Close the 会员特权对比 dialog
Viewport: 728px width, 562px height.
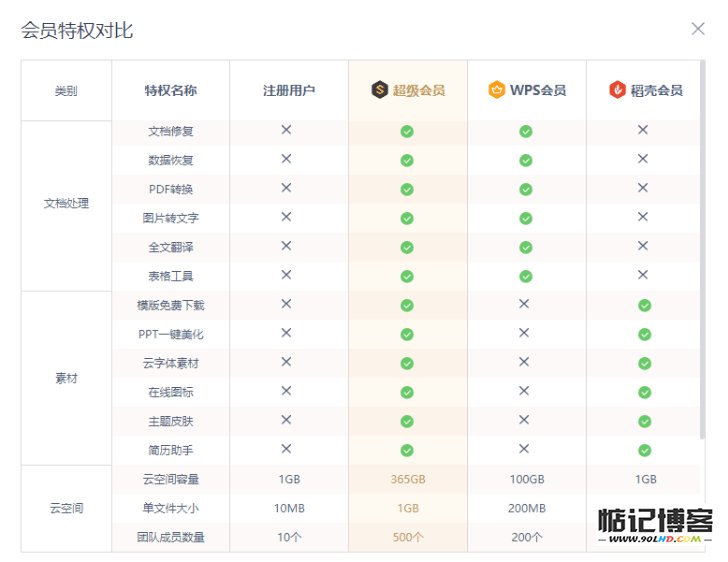[x=698, y=29]
